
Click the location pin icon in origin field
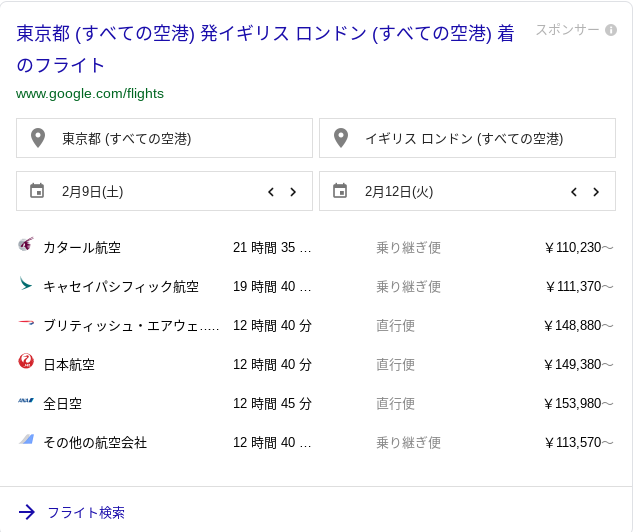coord(38,138)
